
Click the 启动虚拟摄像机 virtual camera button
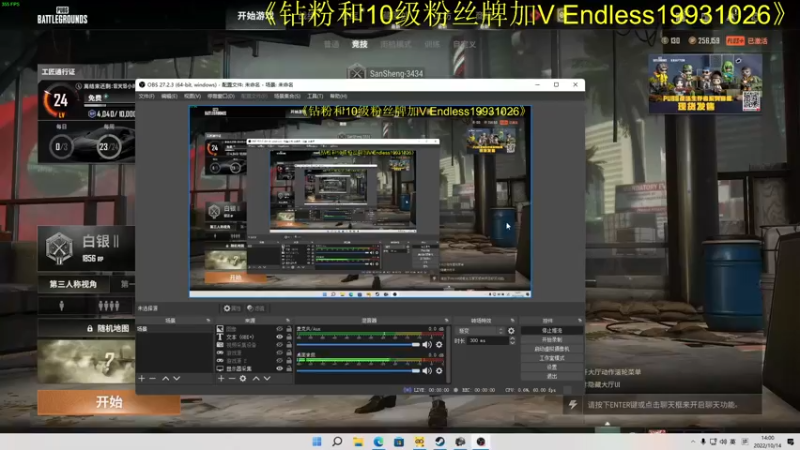552,349
